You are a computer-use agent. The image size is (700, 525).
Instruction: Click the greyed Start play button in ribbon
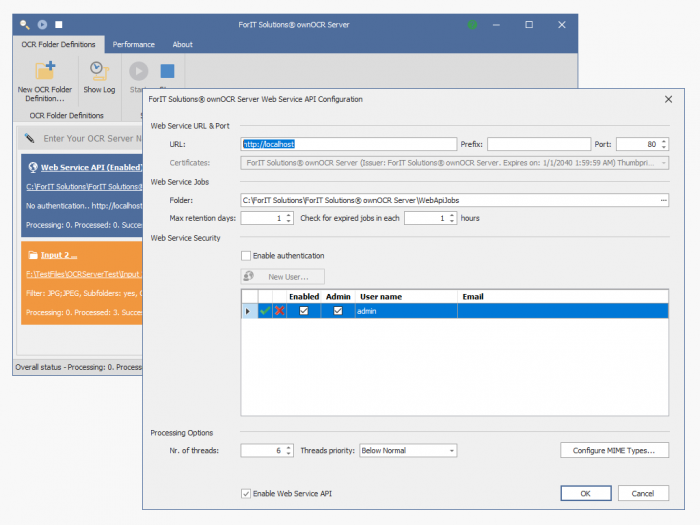point(138,71)
